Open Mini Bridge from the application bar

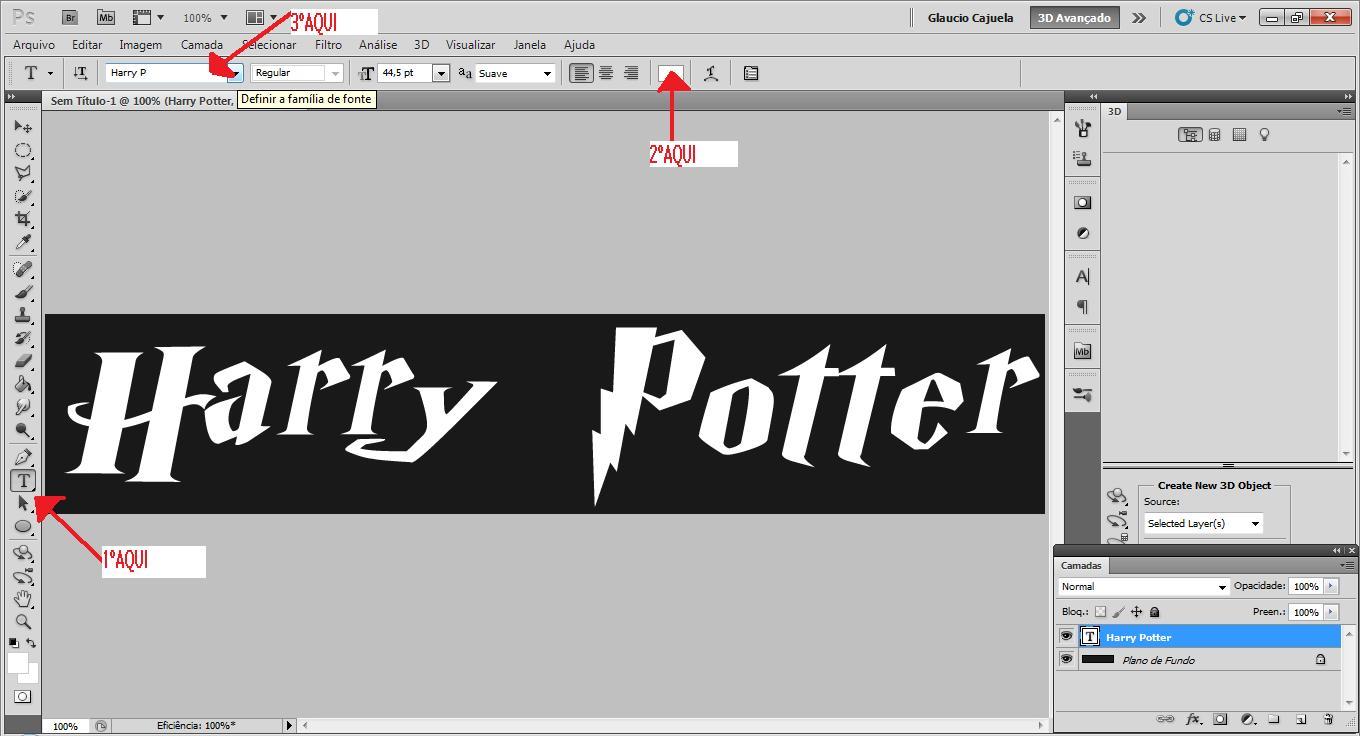(x=105, y=17)
